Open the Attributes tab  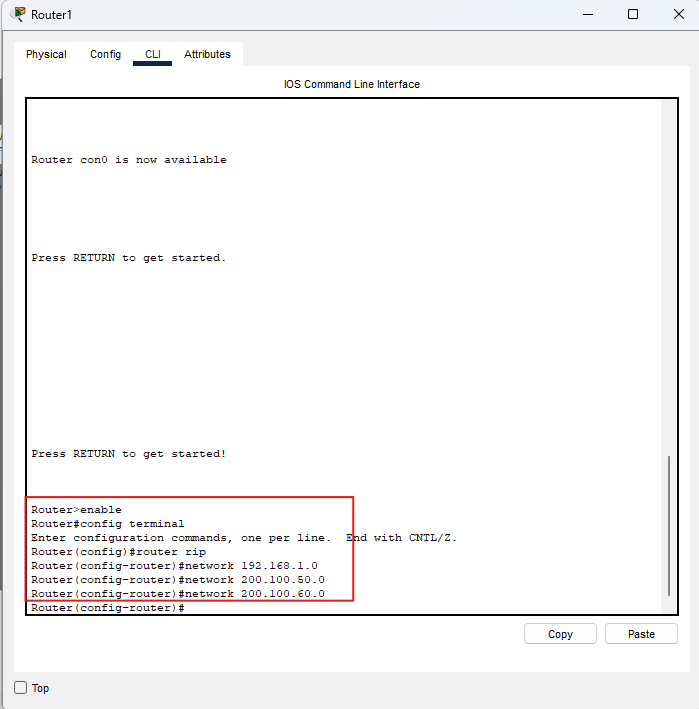pyautogui.click(x=207, y=54)
